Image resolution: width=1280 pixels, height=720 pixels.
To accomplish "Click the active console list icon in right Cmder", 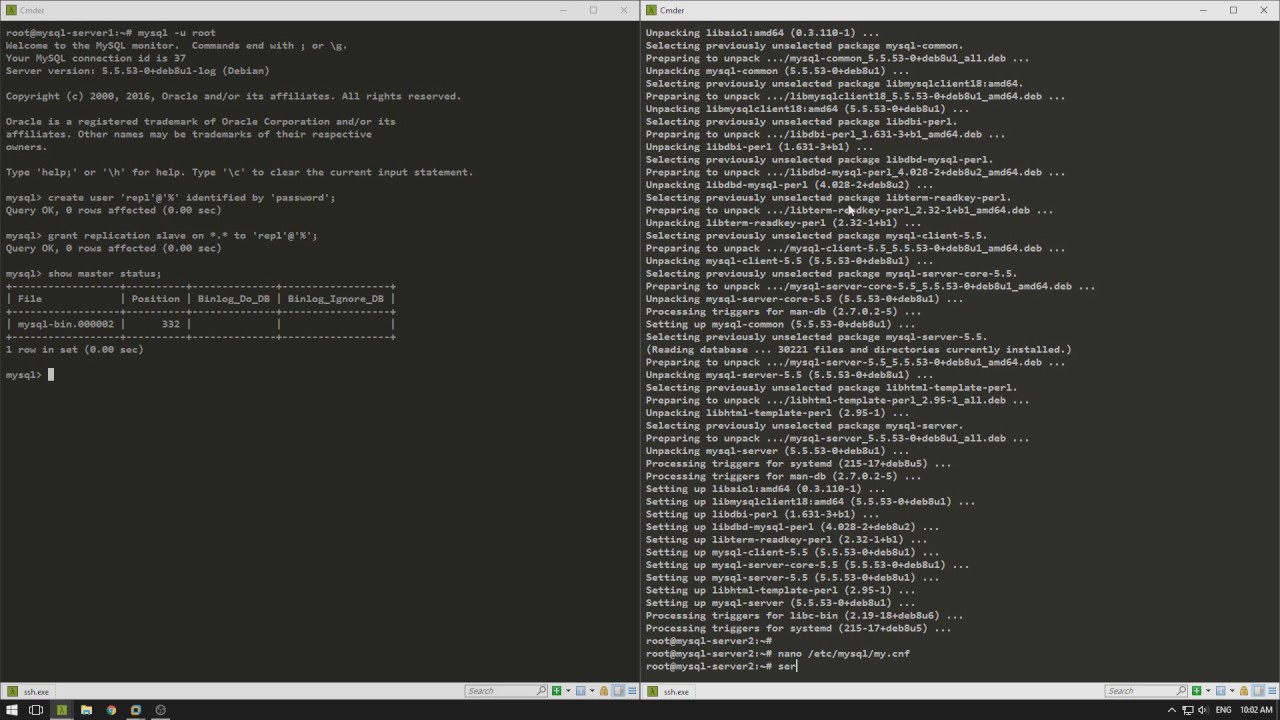I will pos(1221,691).
